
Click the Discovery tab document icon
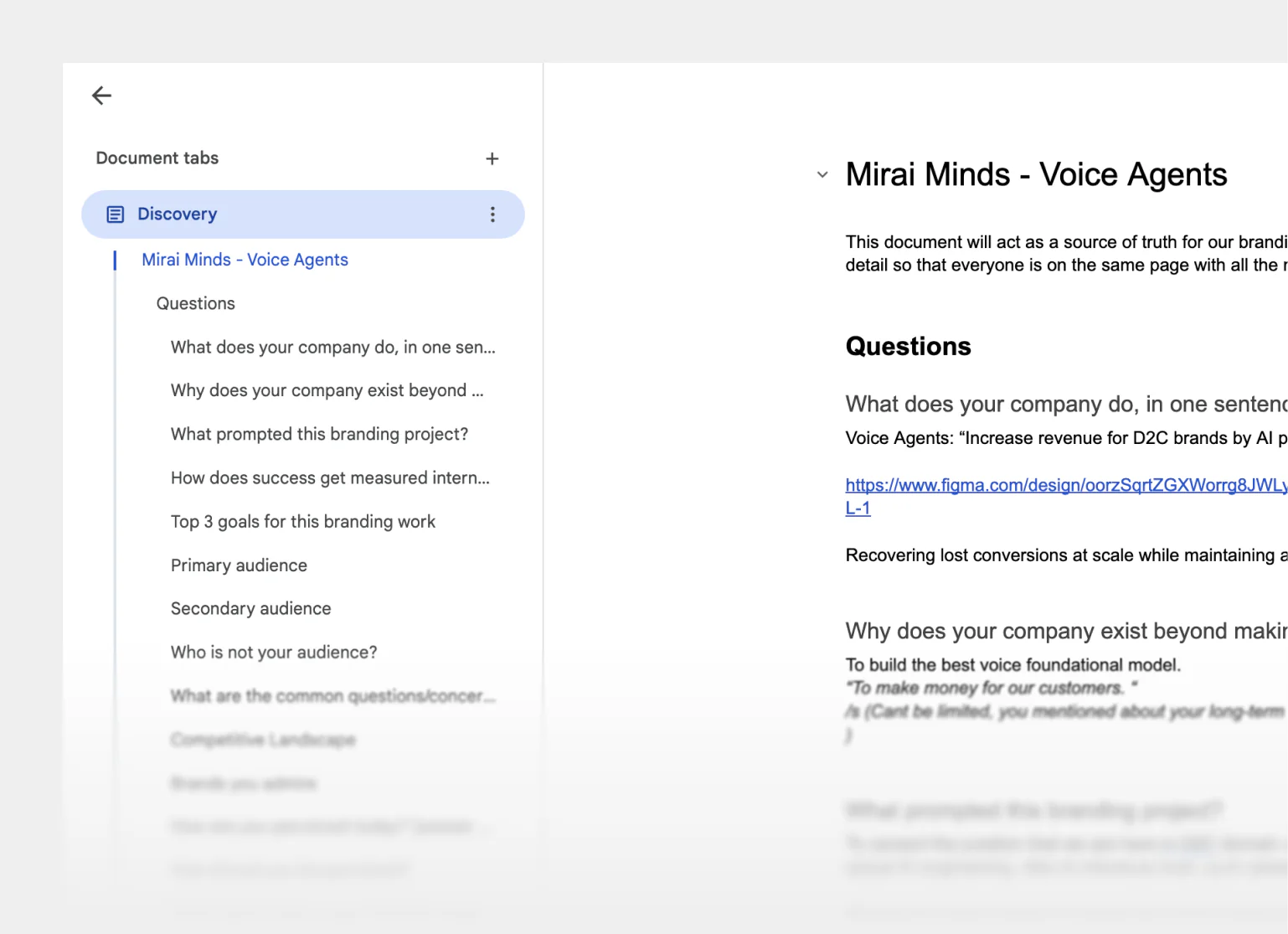tap(116, 214)
